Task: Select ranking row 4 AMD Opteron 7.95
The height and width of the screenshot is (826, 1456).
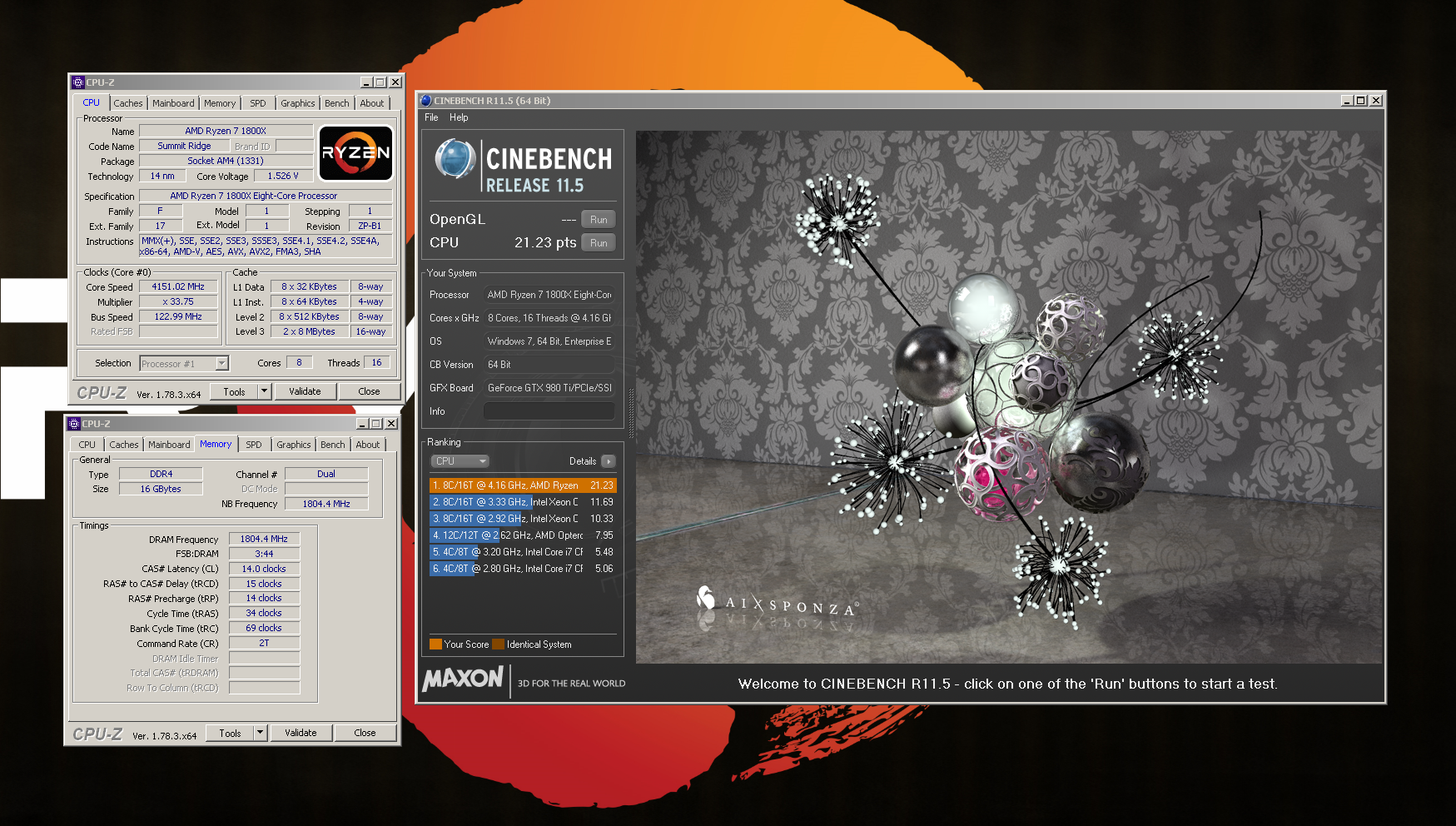Action: pyautogui.click(x=523, y=535)
